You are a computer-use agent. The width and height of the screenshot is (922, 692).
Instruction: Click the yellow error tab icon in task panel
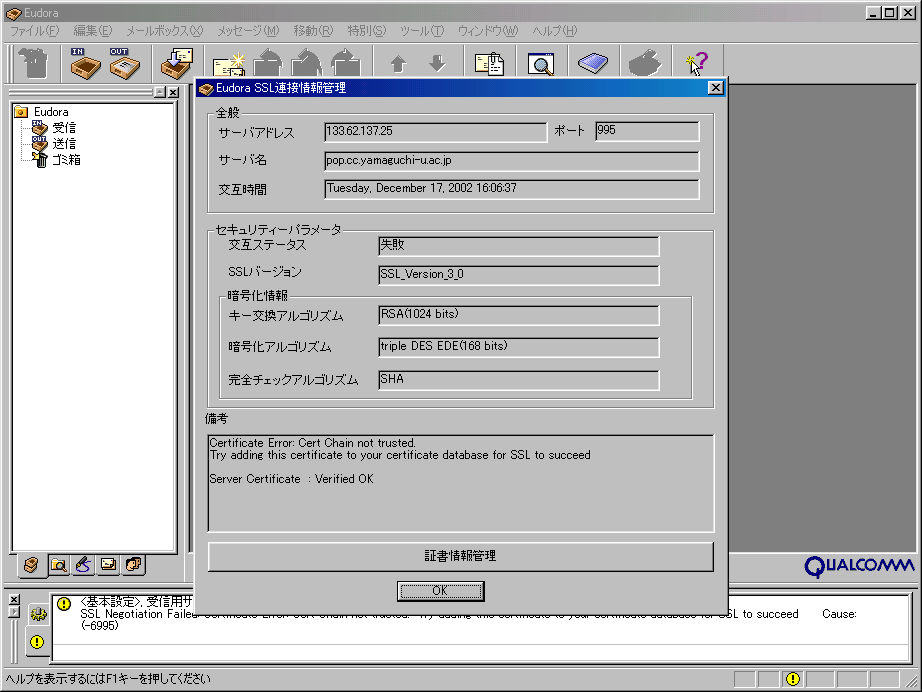(x=37, y=642)
